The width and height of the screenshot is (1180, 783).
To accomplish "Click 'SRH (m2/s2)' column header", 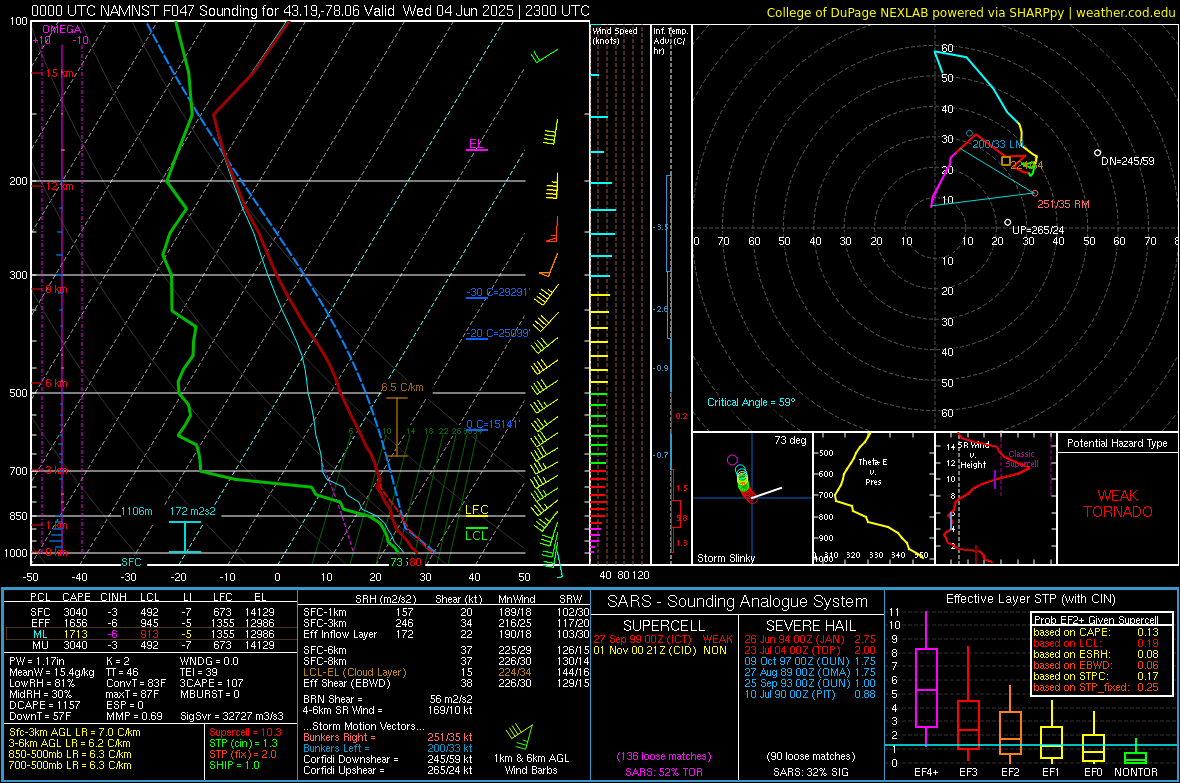I will 385,599.
